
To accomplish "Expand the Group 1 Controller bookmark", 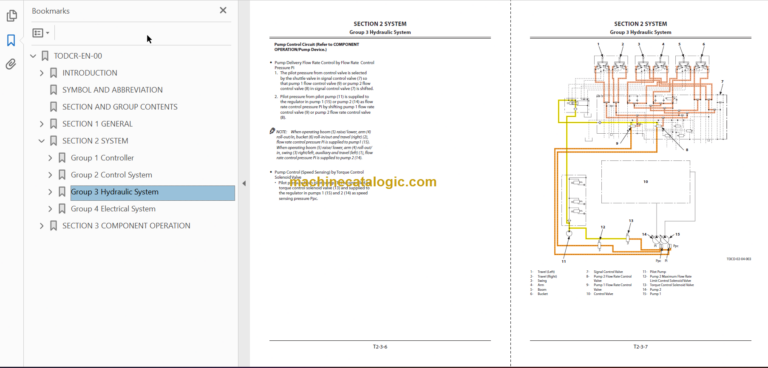I will point(50,158).
